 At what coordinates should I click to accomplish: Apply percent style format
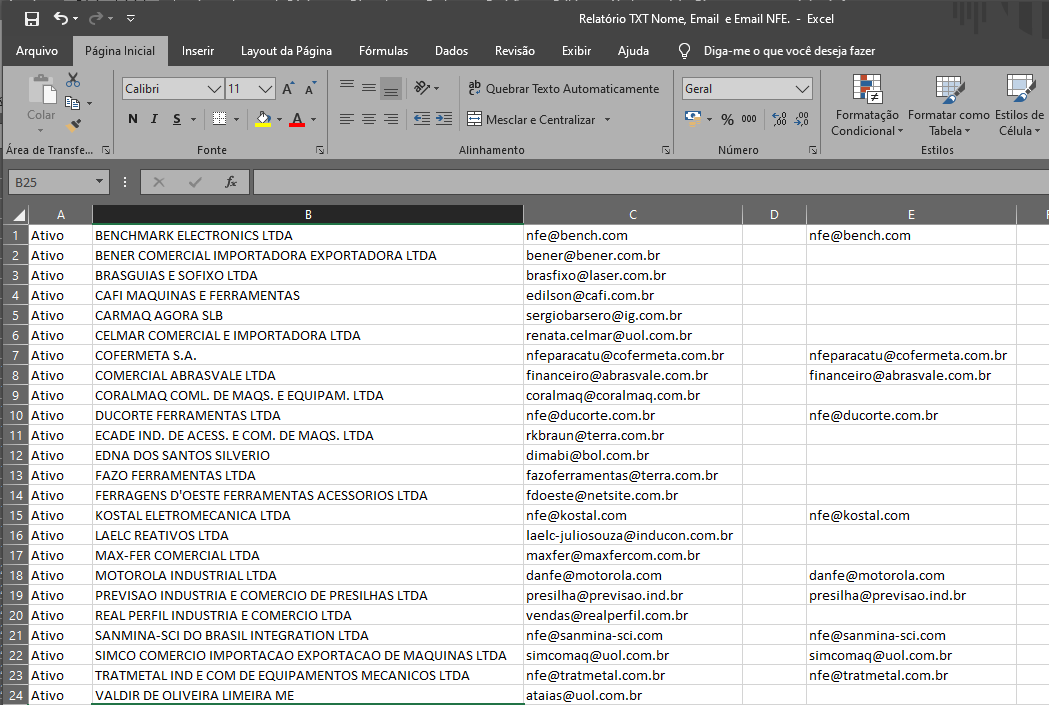[x=727, y=119]
